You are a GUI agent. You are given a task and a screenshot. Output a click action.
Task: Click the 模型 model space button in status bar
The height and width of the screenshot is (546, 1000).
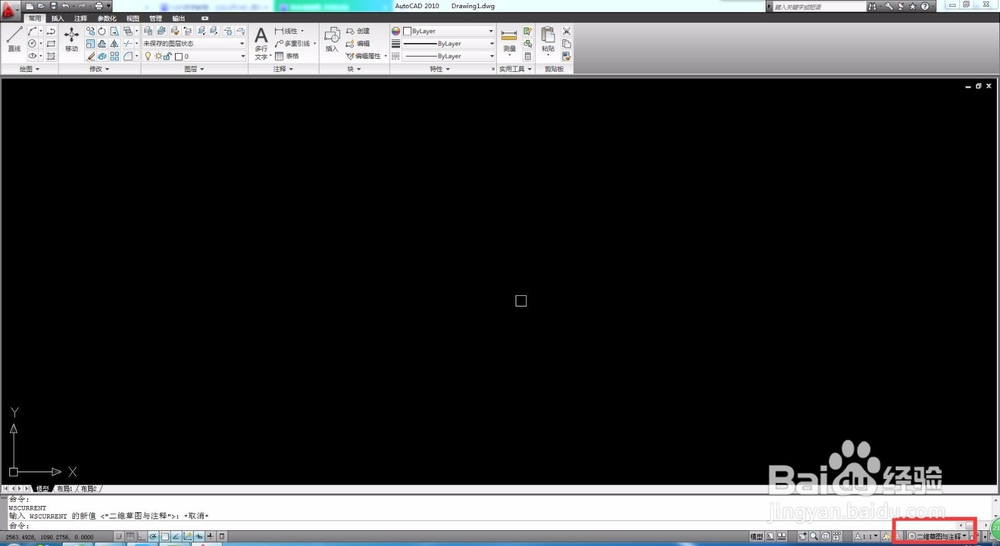pyautogui.click(x=756, y=536)
